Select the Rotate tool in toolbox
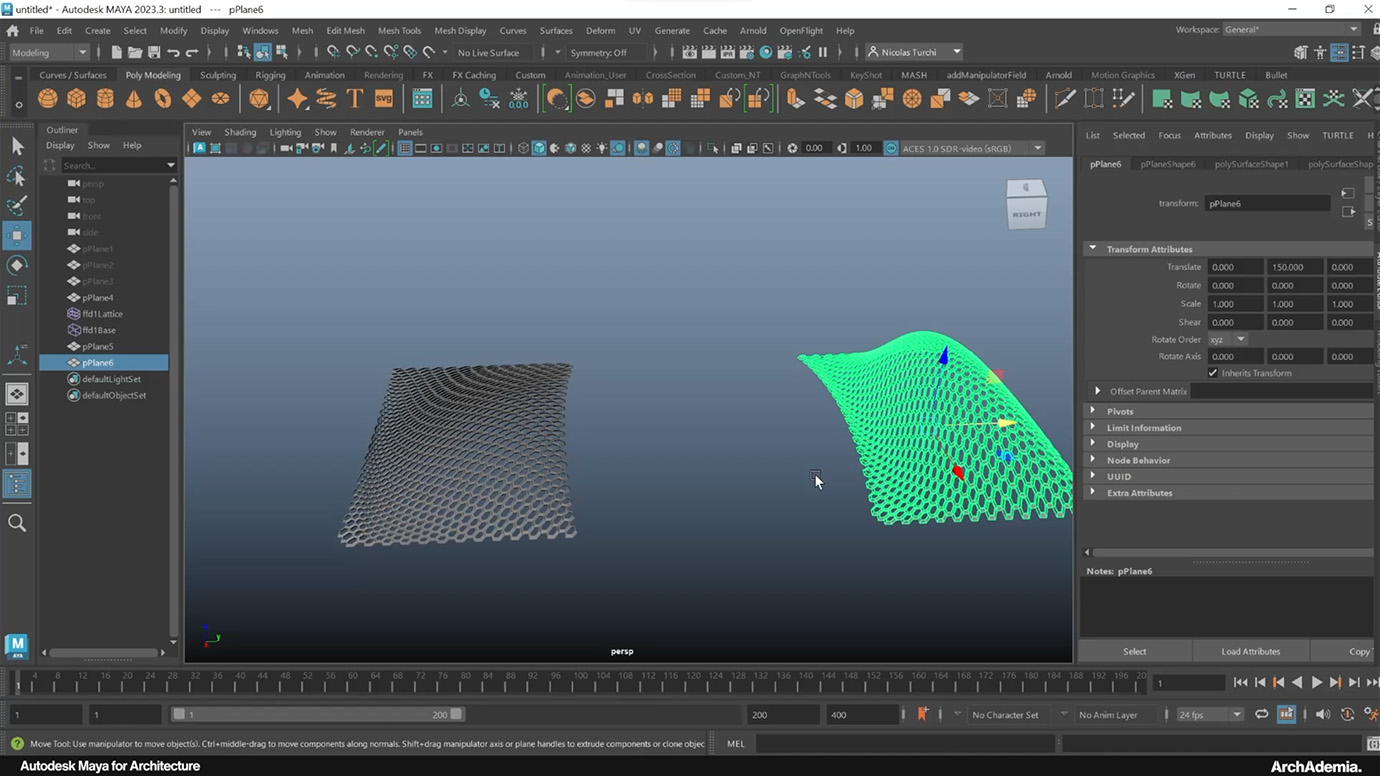Screen dimensions: 1380x776 [x=17, y=265]
